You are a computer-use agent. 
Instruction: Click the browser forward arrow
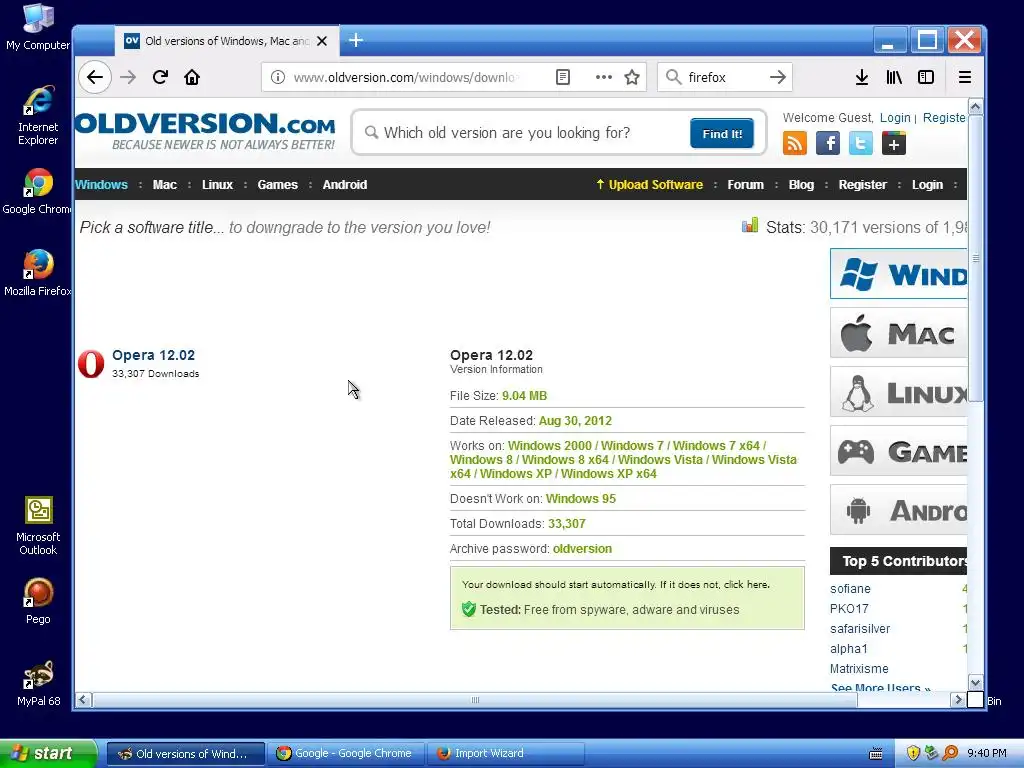click(x=128, y=77)
